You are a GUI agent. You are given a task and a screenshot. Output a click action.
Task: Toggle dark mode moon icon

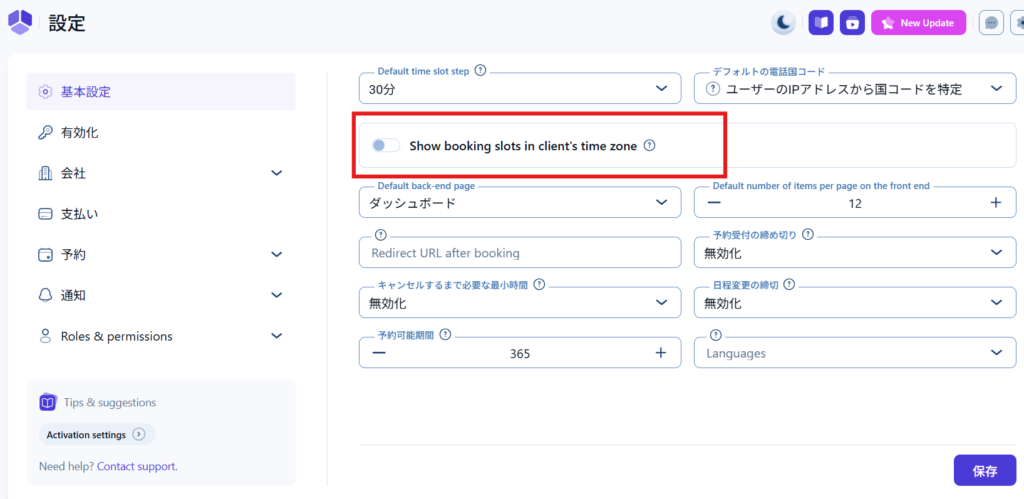pyautogui.click(x=783, y=22)
